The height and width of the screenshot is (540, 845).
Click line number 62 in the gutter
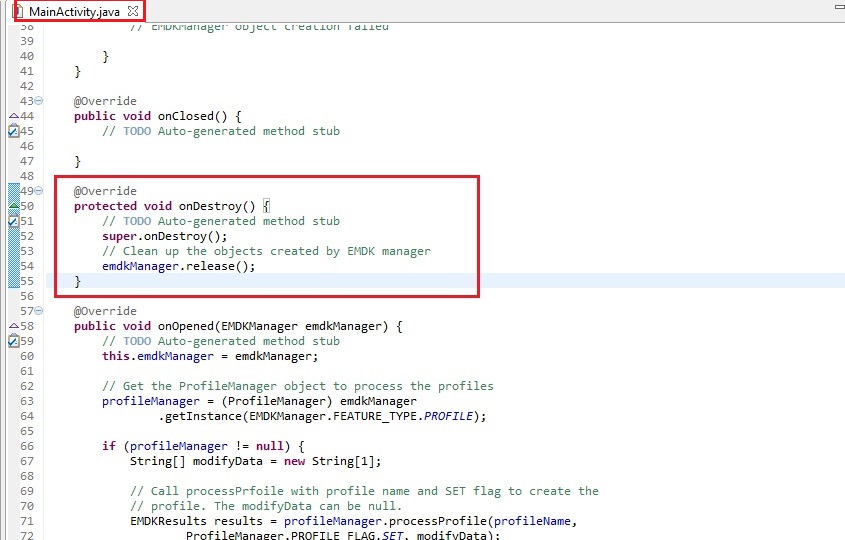(27, 386)
